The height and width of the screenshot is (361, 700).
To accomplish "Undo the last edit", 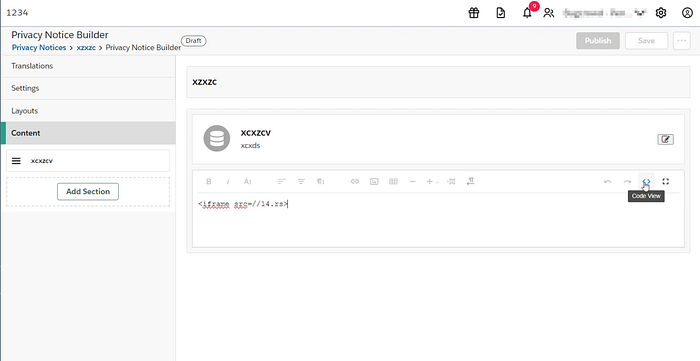I will point(608,182).
